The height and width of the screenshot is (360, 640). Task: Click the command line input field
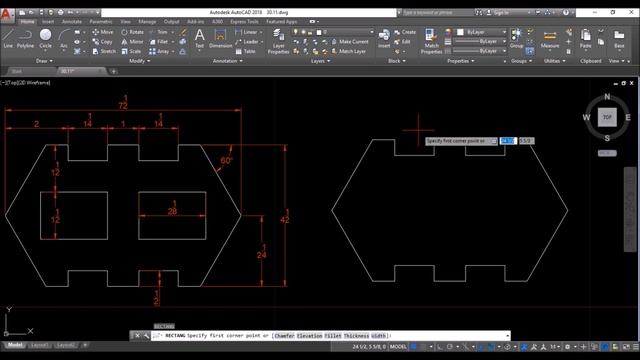tap(331, 336)
